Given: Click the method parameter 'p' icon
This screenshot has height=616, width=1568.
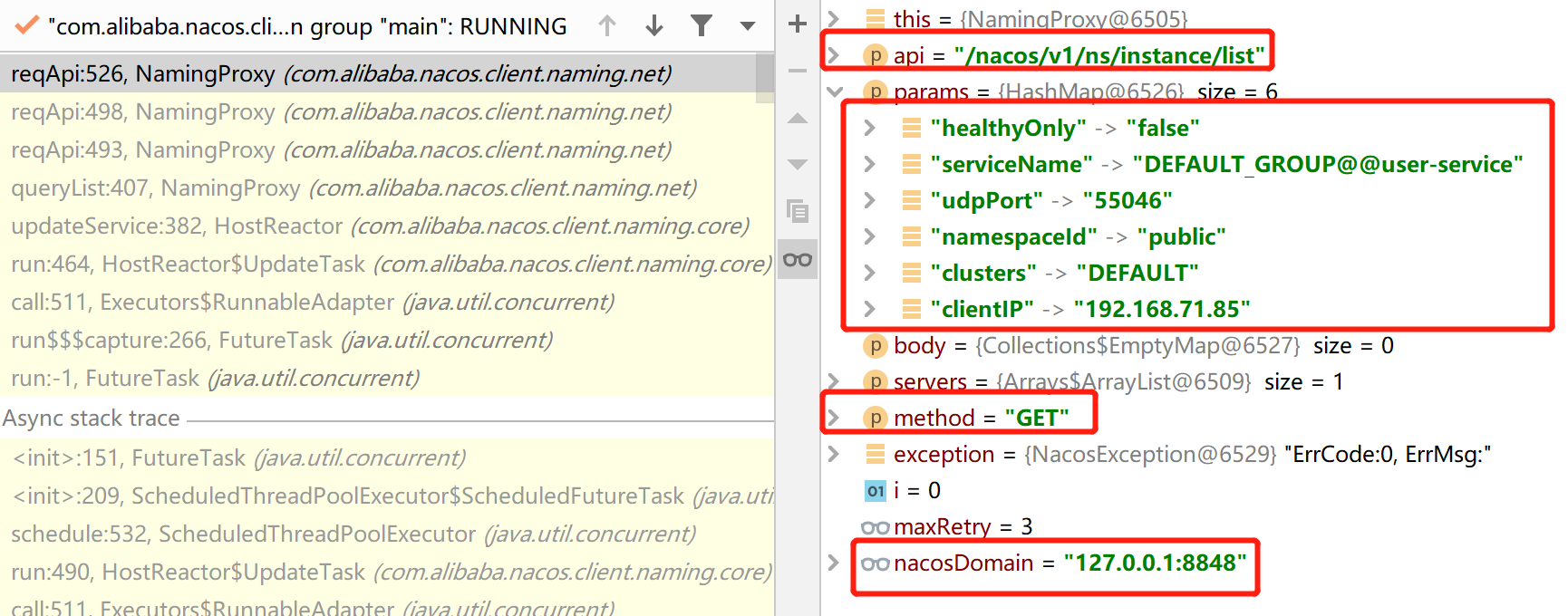Looking at the screenshot, I should coord(875,418).
